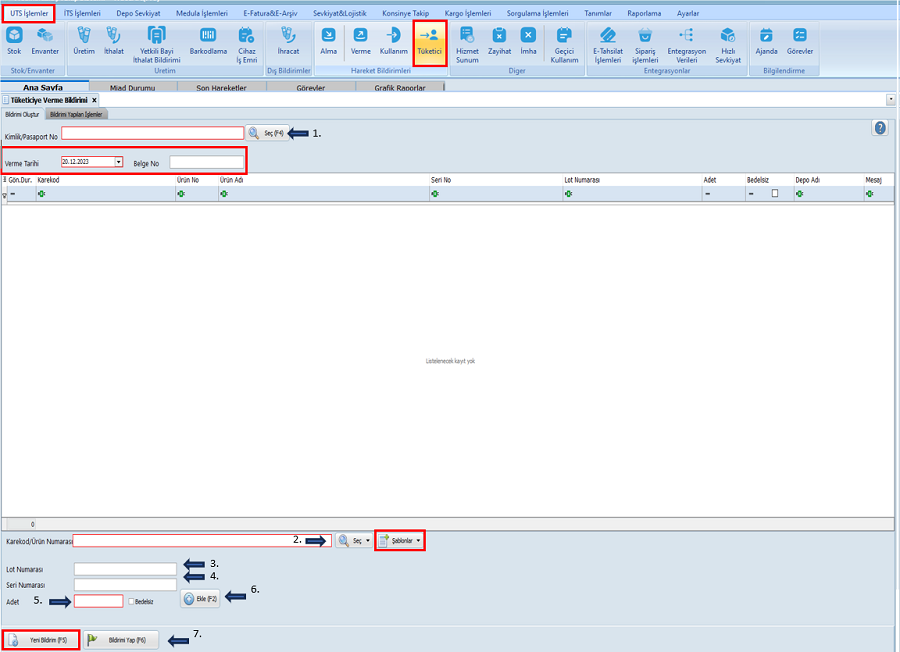Open the Bildirim Yapılan İşlemler tab
The width and height of the screenshot is (900, 652).
point(78,114)
